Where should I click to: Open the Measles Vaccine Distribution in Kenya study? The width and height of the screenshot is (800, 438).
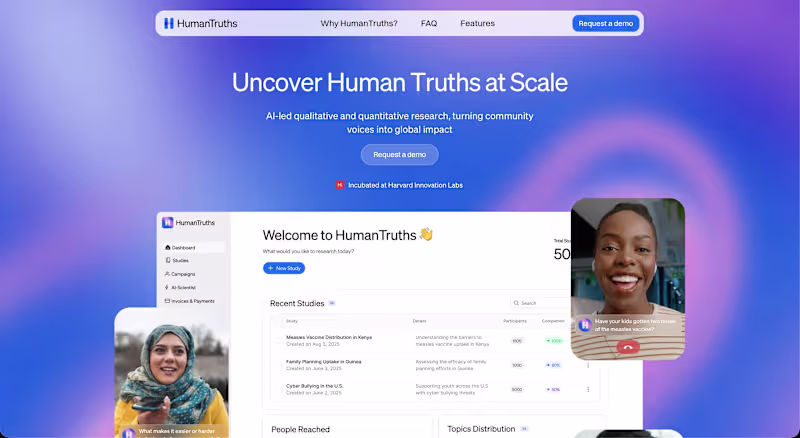point(329,337)
